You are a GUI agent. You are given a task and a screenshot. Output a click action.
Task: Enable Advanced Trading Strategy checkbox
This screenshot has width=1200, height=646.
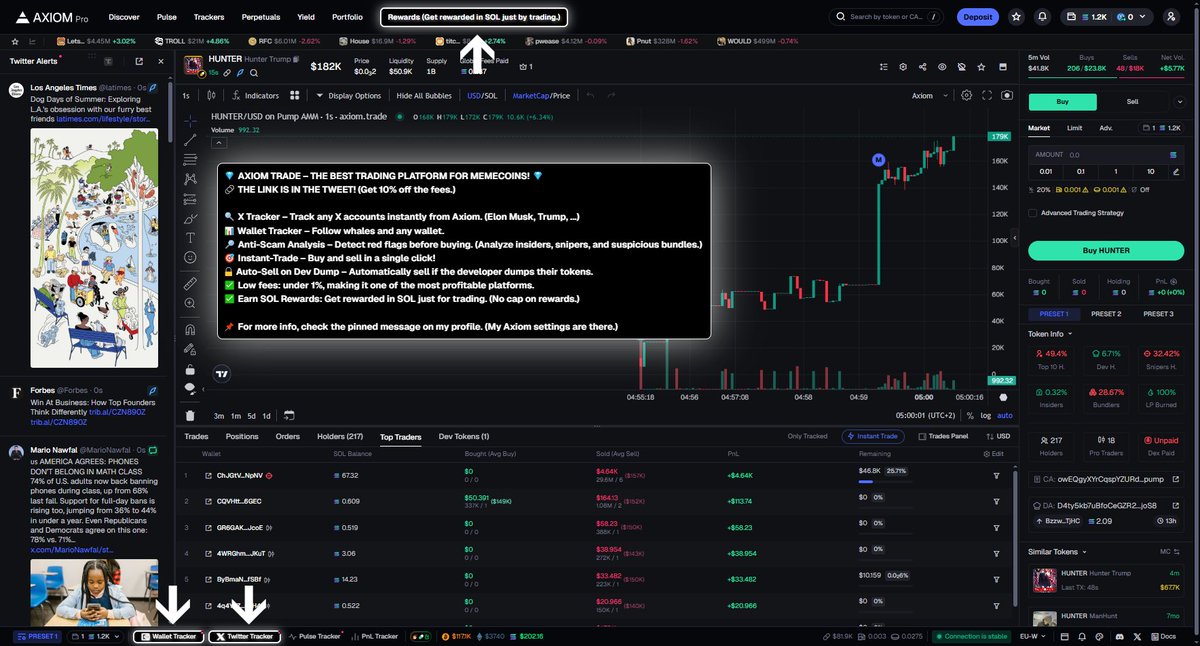[x=1033, y=213]
